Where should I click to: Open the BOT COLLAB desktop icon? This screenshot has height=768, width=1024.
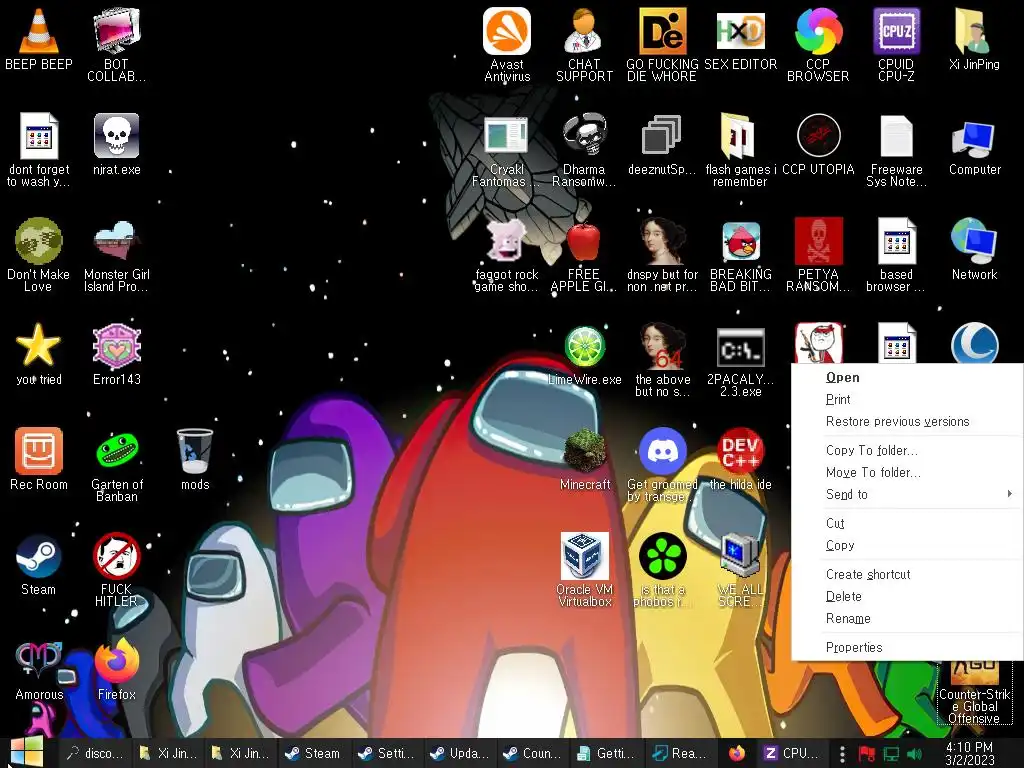(116, 31)
